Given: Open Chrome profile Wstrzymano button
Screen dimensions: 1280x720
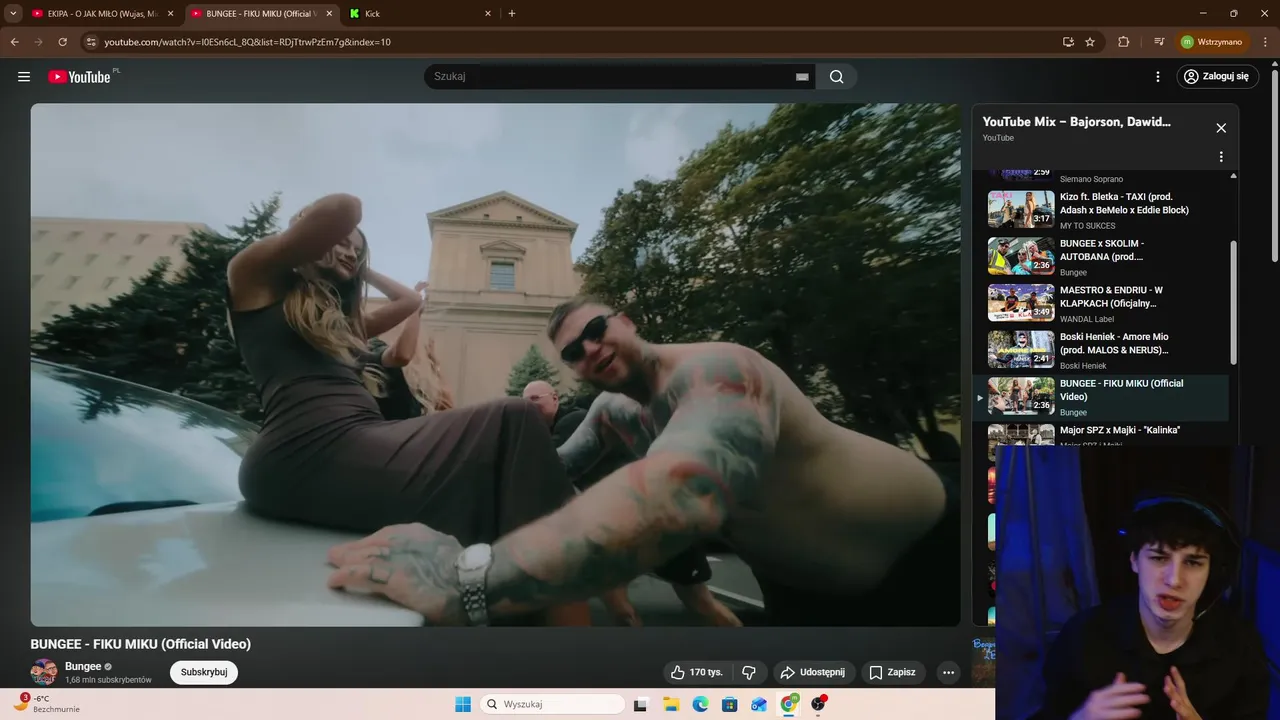Looking at the screenshot, I should [x=1211, y=42].
